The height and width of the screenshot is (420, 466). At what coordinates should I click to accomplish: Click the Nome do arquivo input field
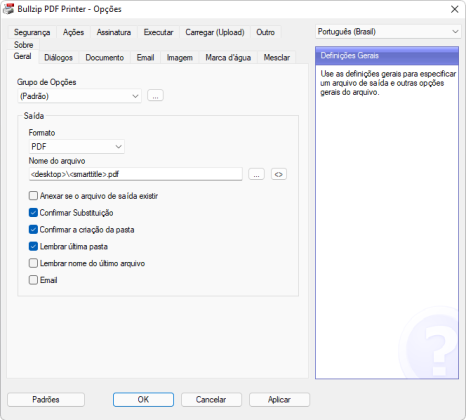[136, 174]
